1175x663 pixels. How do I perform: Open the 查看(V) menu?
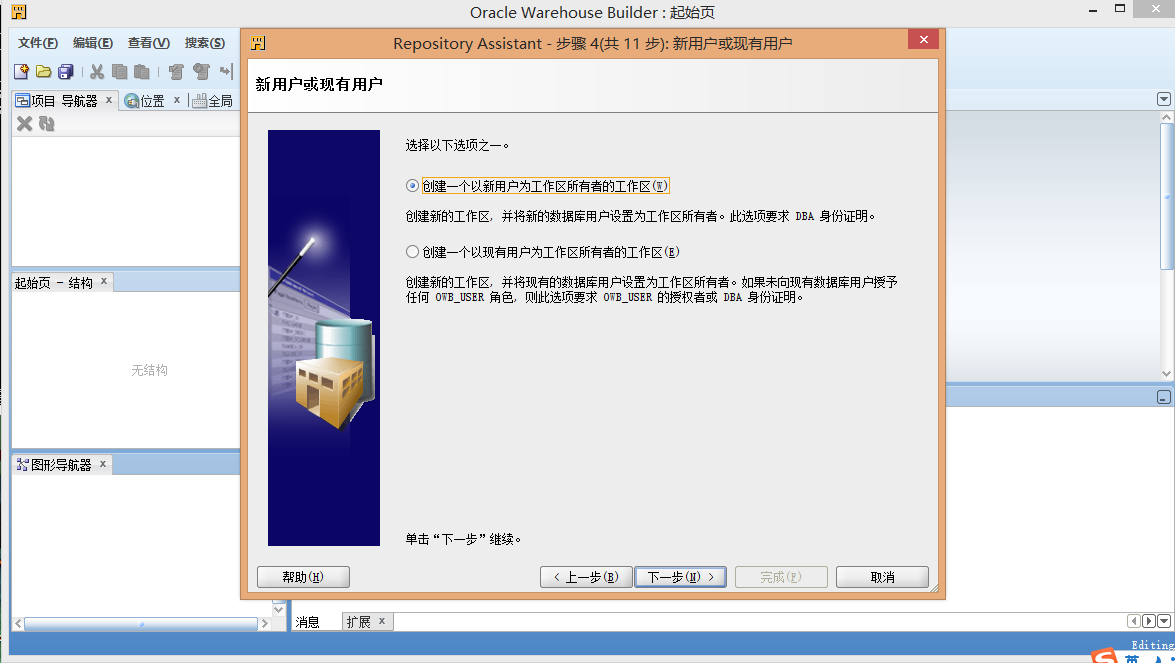[148, 43]
